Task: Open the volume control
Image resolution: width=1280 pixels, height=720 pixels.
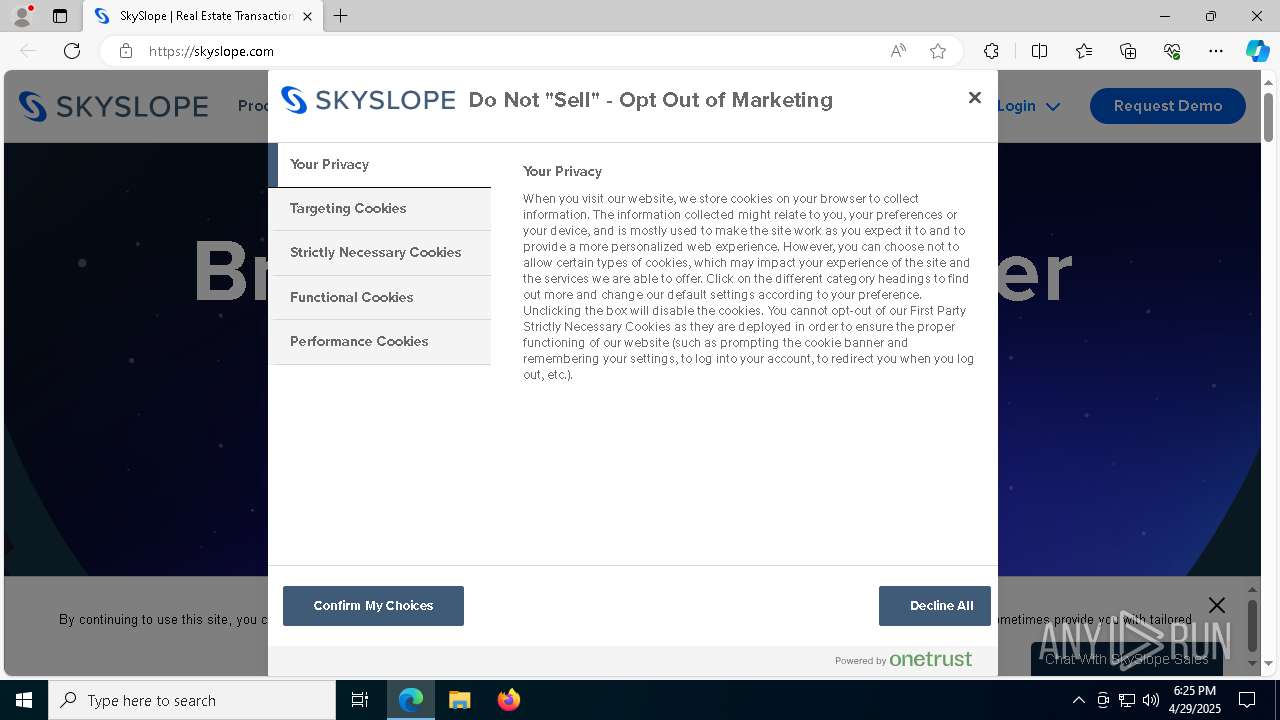Action: coord(1151,700)
